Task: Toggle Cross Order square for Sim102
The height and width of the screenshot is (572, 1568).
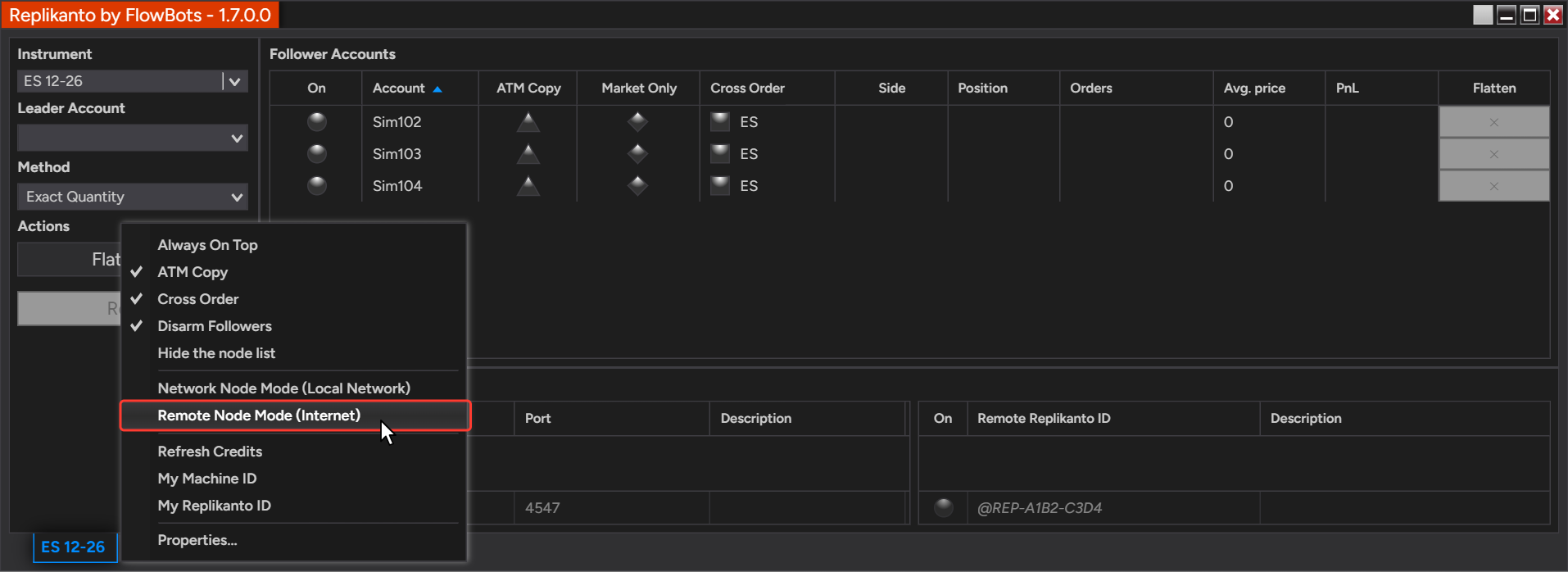Action: pyautogui.click(x=720, y=122)
